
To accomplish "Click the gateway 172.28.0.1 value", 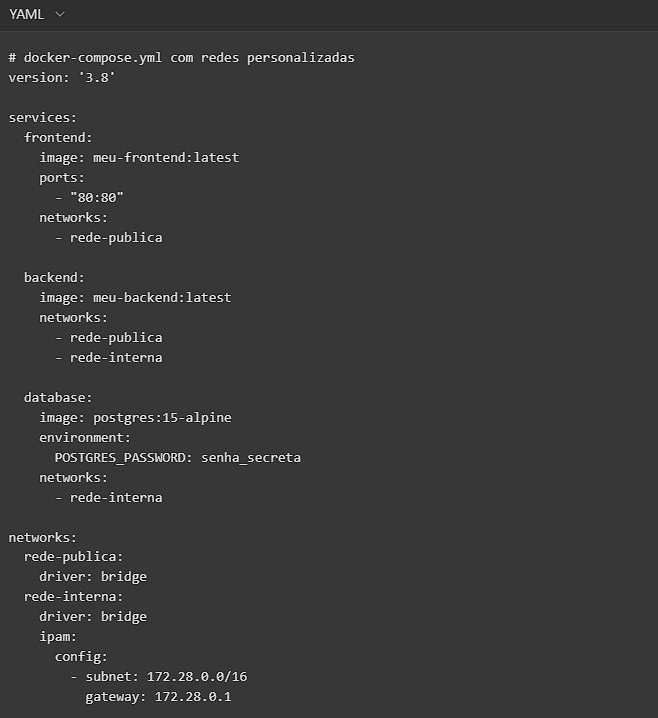I will pyautogui.click(x=193, y=697).
